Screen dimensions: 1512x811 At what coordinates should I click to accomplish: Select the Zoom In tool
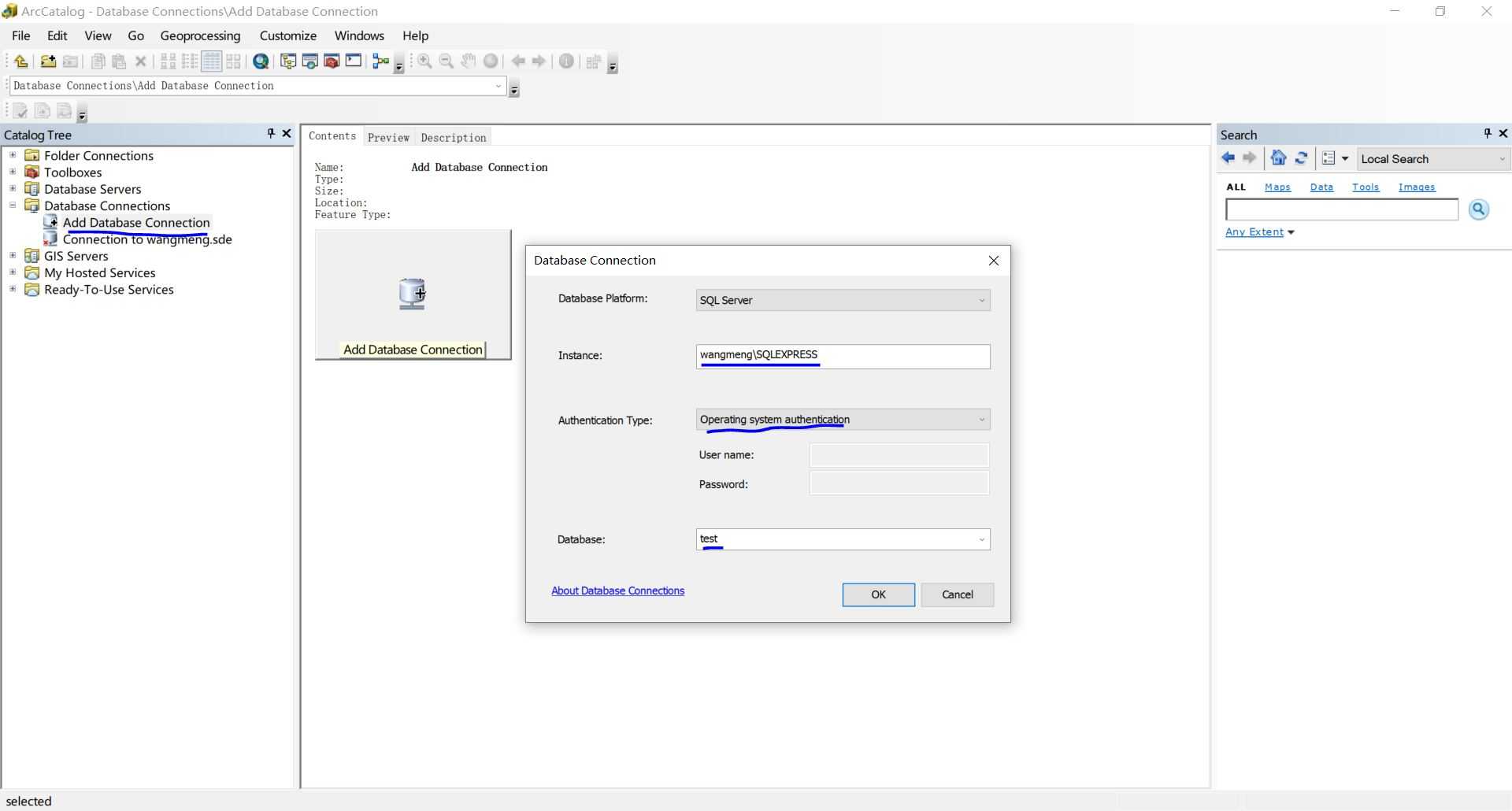coord(425,61)
